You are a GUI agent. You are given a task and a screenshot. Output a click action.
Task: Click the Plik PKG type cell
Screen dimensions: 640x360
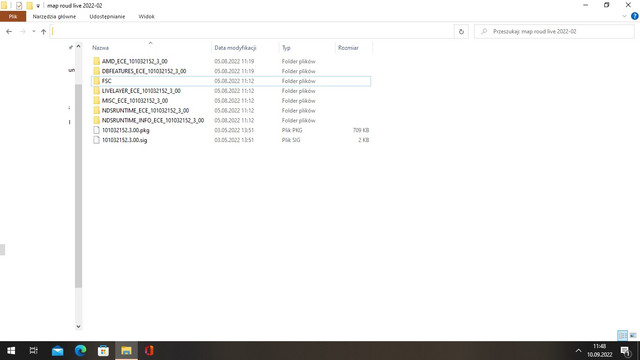click(x=292, y=130)
